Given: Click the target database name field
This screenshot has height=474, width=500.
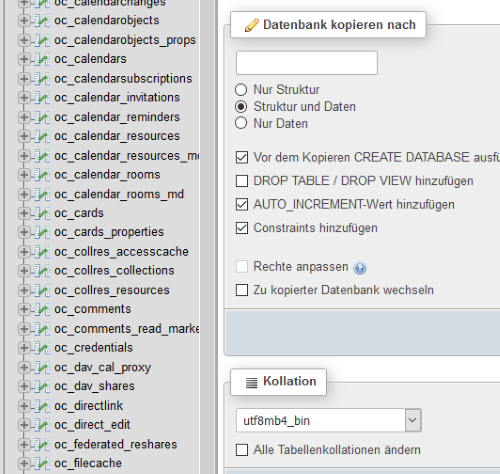Looking at the screenshot, I should point(307,63).
